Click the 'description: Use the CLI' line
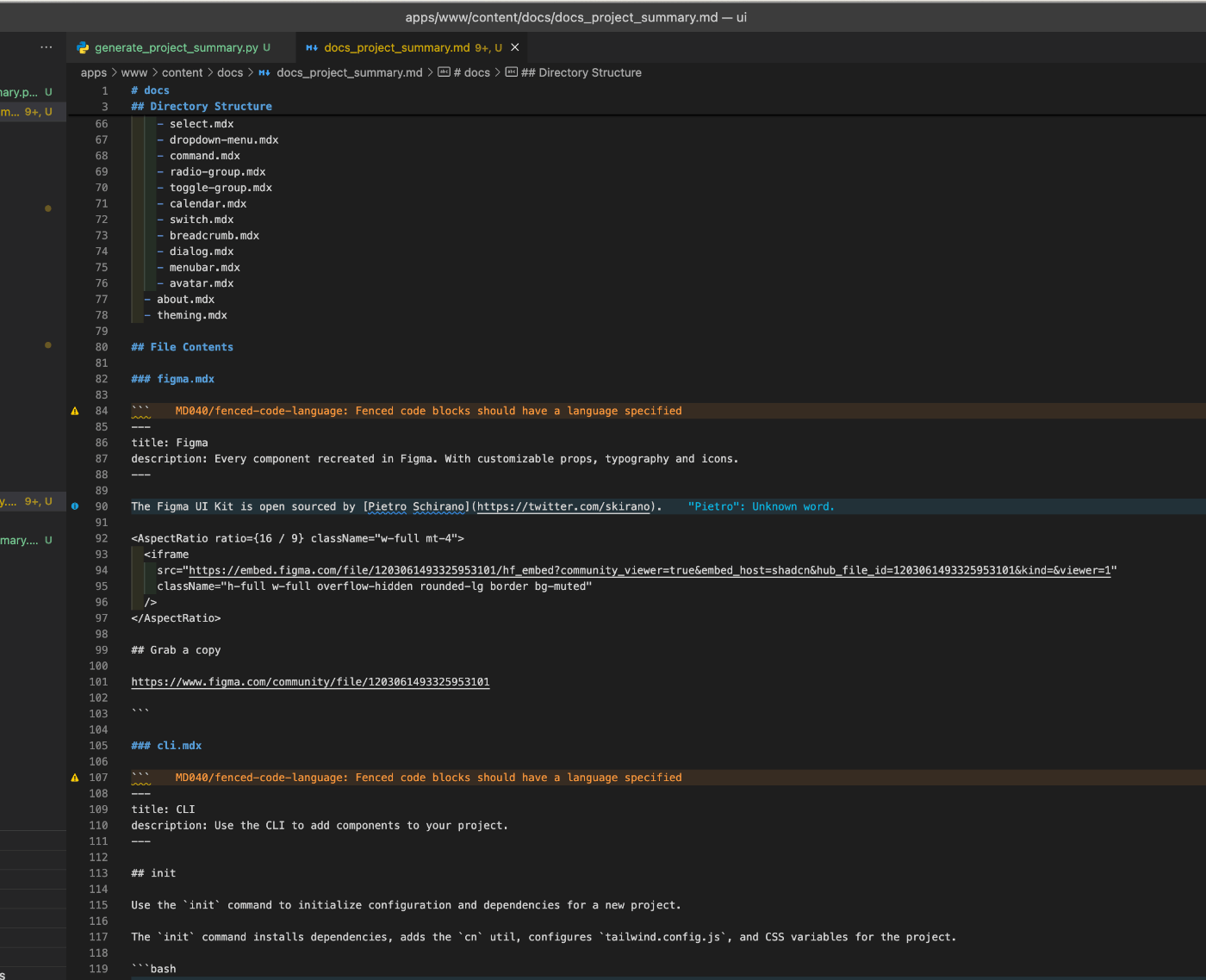This screenshot has width=1206, height=980. tap(320, 825)
